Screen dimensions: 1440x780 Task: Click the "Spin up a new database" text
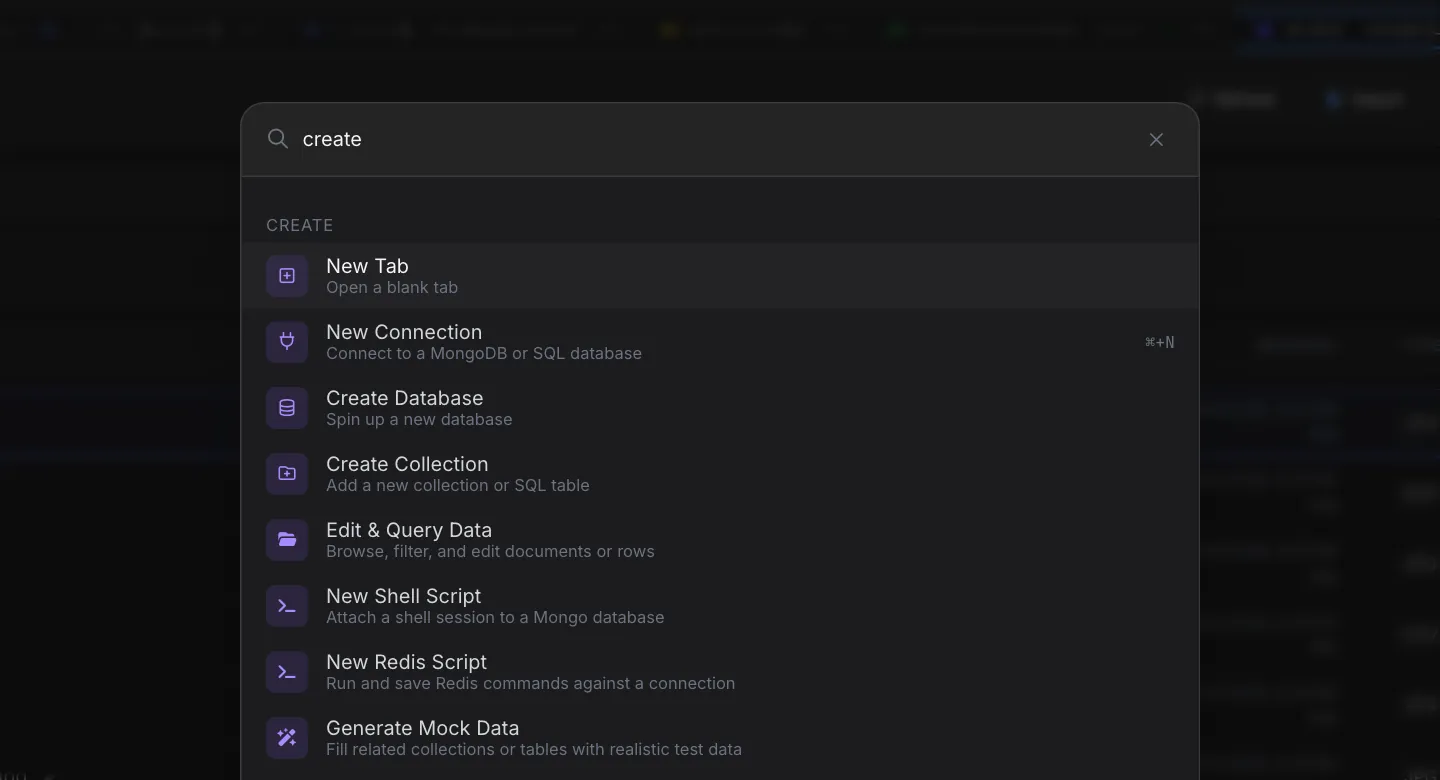(419, 420)
